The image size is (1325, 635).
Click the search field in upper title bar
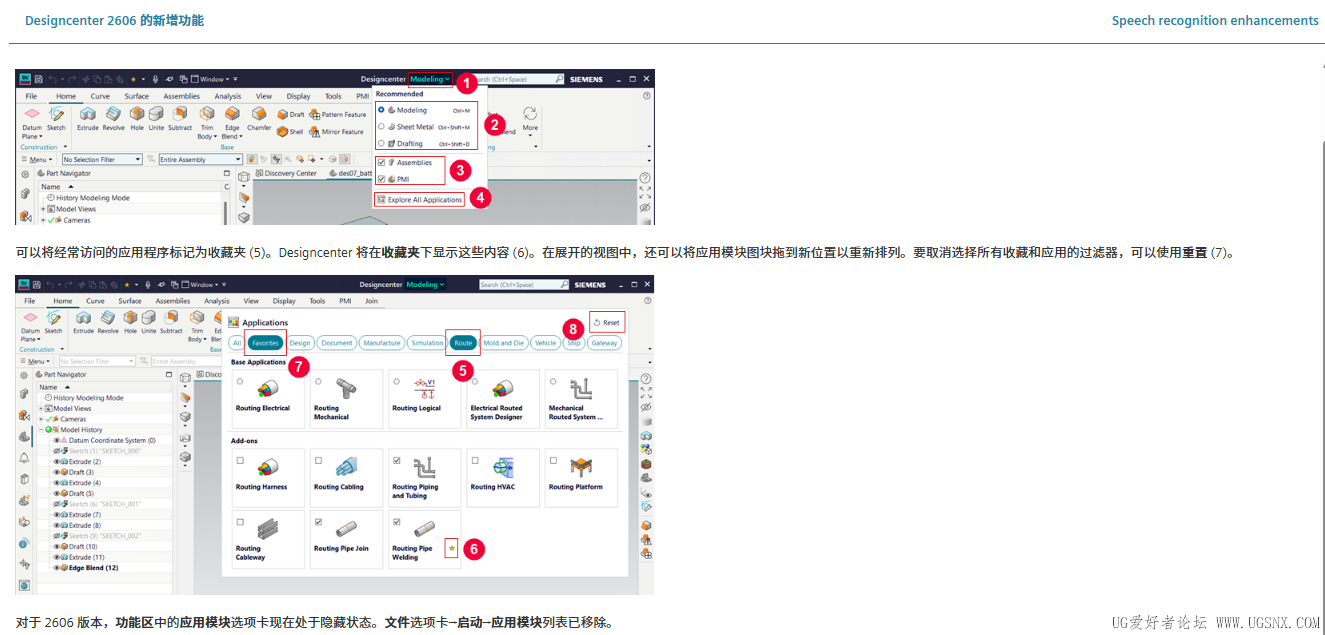point(516,79)
